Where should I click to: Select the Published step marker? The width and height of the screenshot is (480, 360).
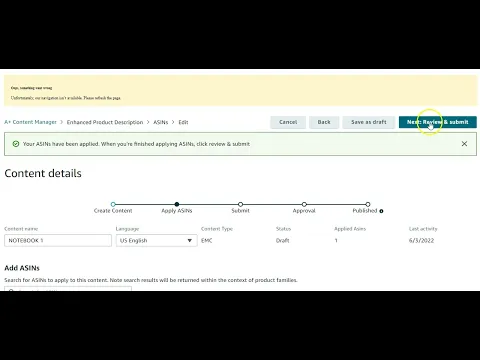click(x=368, y=204)
